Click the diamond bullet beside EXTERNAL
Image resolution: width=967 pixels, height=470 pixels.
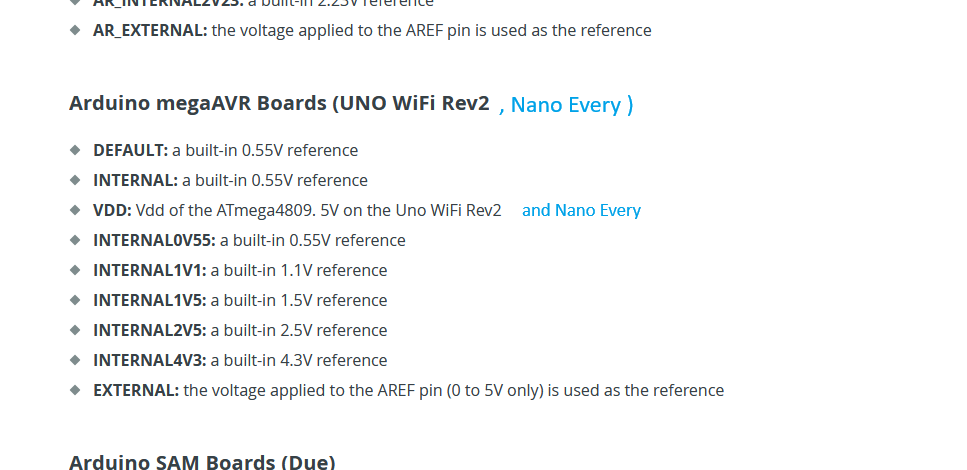(x=75, y=390)
